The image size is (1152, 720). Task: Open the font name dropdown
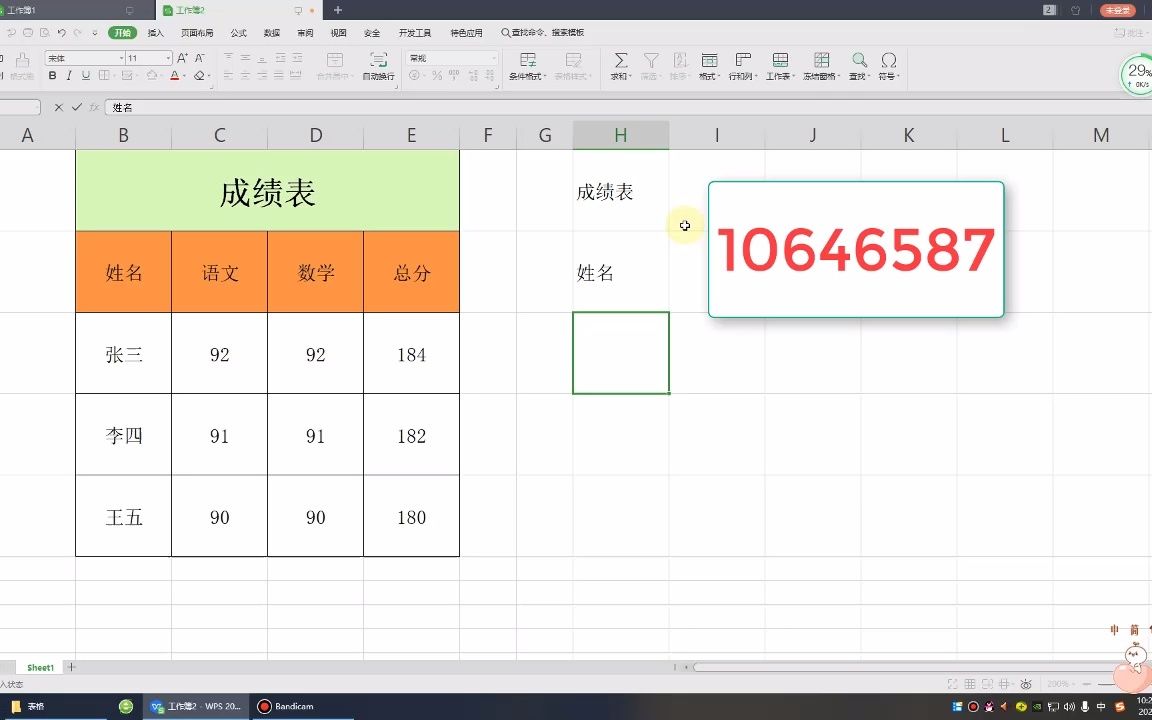click(x=121, y=58)
